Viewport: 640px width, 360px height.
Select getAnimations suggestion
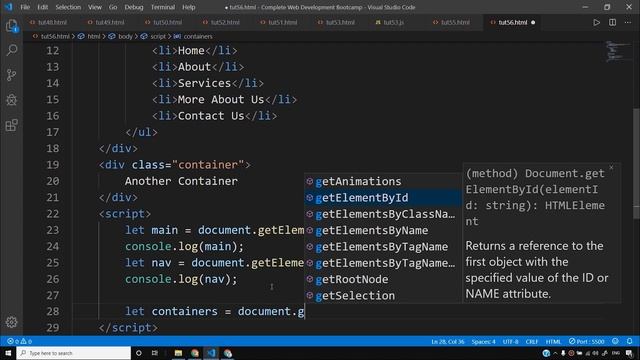pyautogui.click(x=384, y=181)
